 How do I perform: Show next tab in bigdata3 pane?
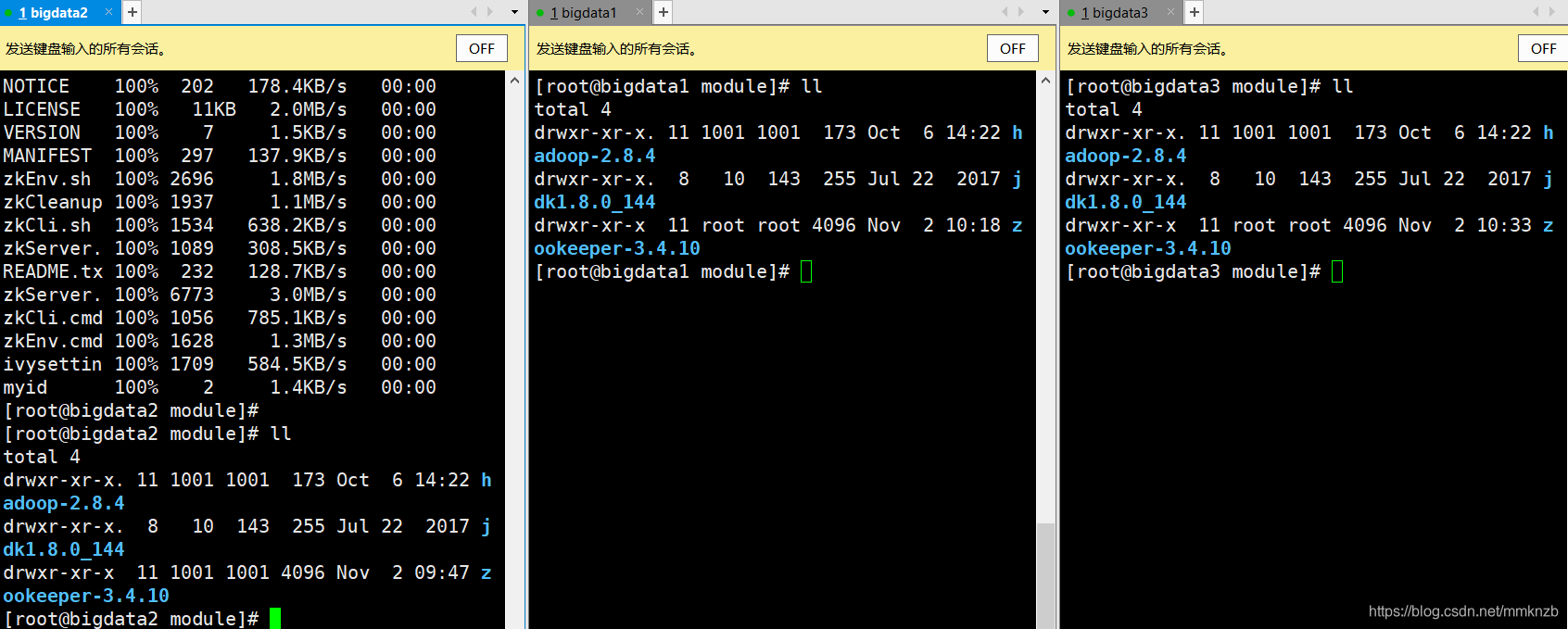(x=1552, y=12)
